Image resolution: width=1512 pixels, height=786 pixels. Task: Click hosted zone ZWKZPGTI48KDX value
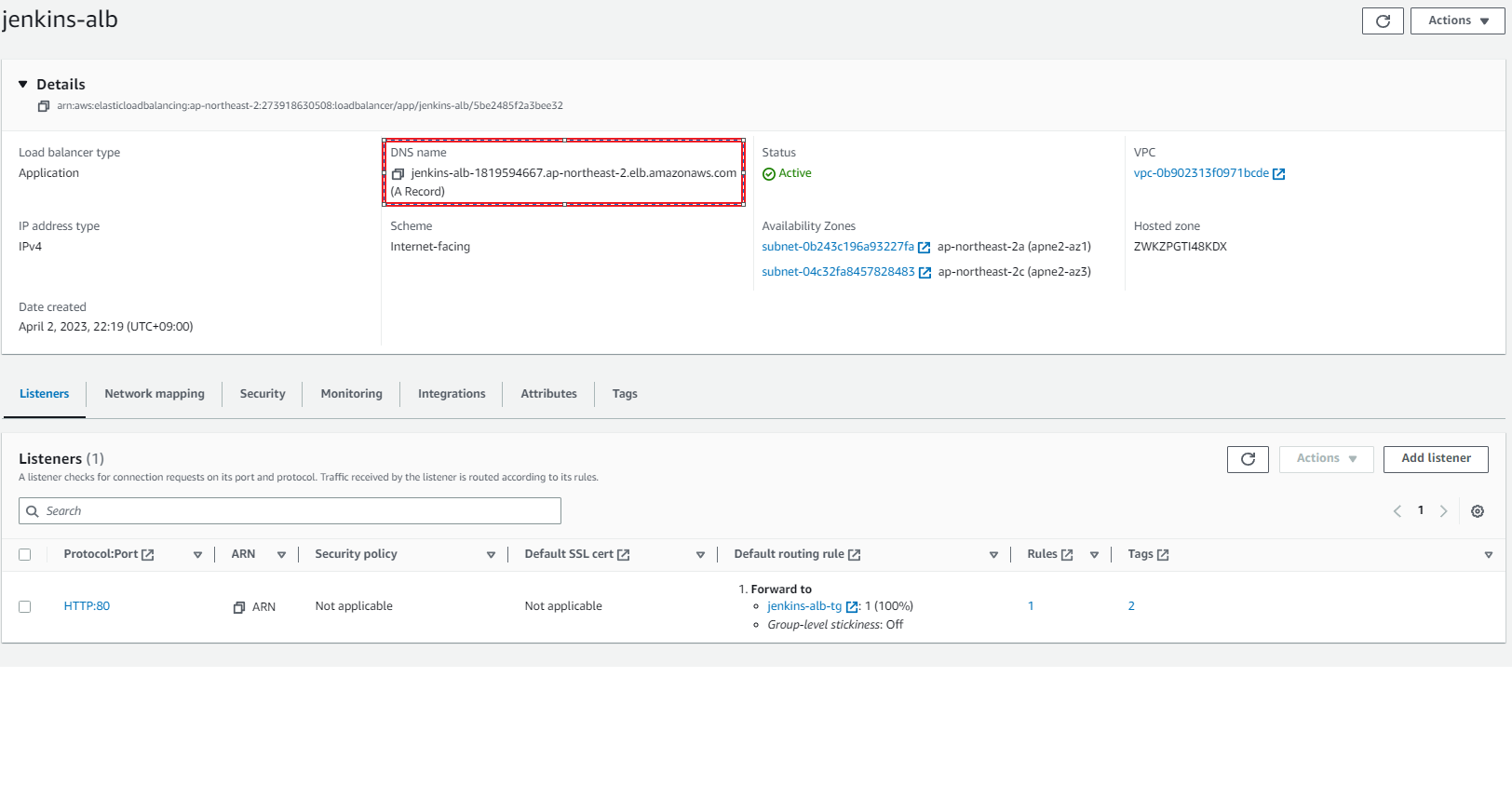(1181, 247)
